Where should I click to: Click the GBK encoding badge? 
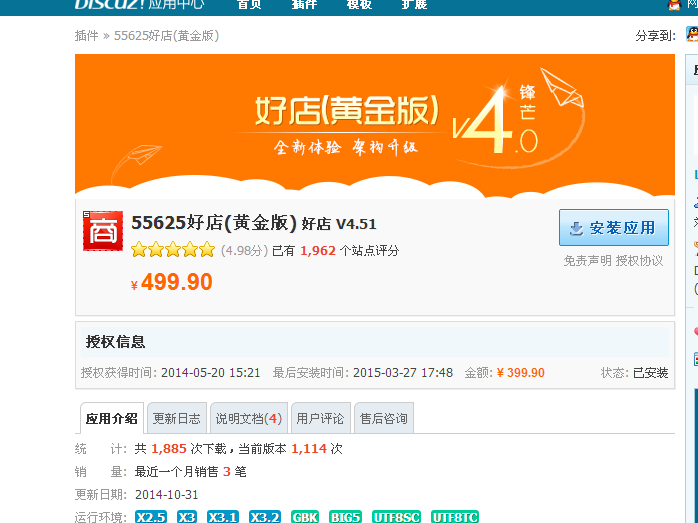pyautogui.click(x=305, y=517)
